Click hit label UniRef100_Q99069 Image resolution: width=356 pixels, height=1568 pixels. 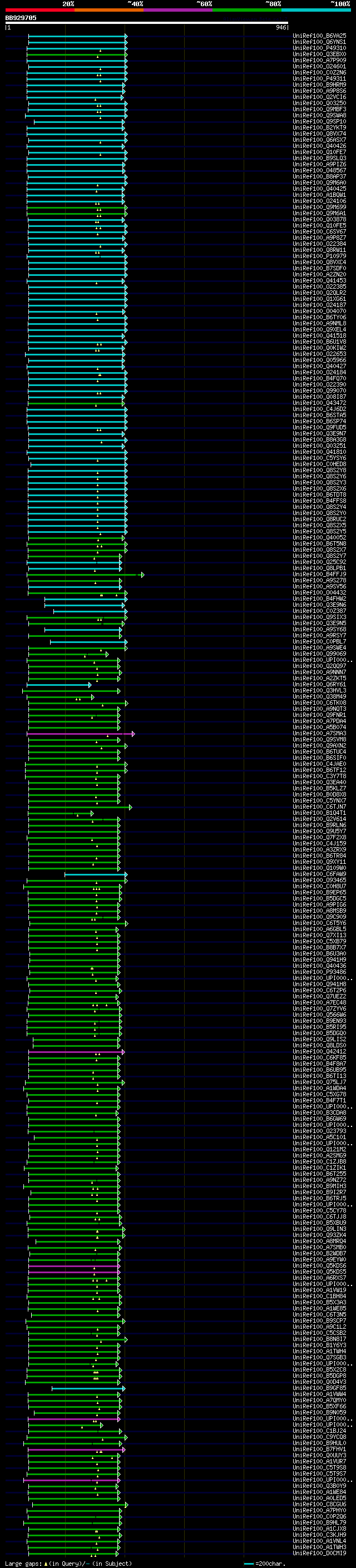point(319,654)
